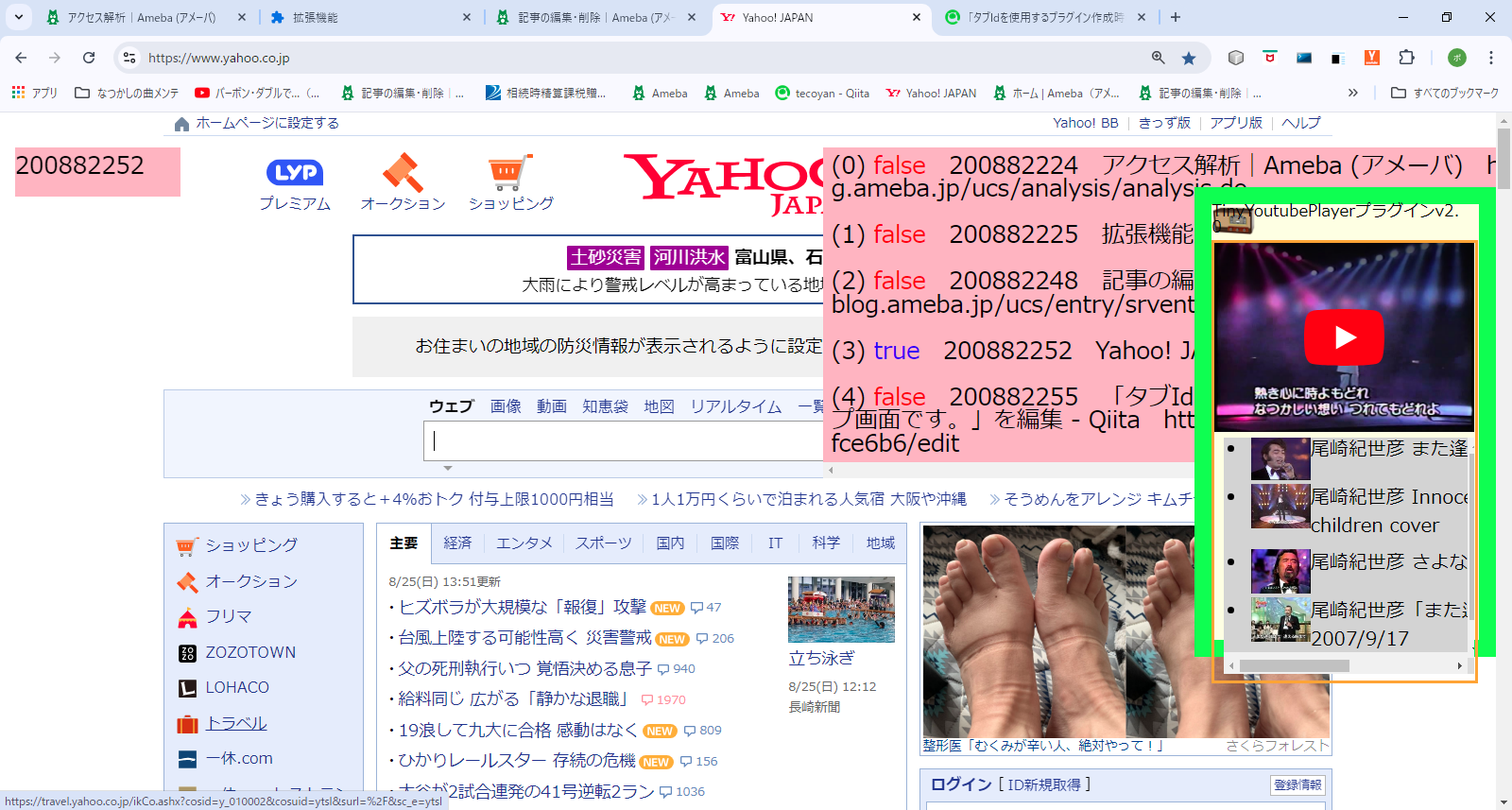Select the 科学 news tab
The height and width of the screenshot is (810, 1512).
point(826,543)
